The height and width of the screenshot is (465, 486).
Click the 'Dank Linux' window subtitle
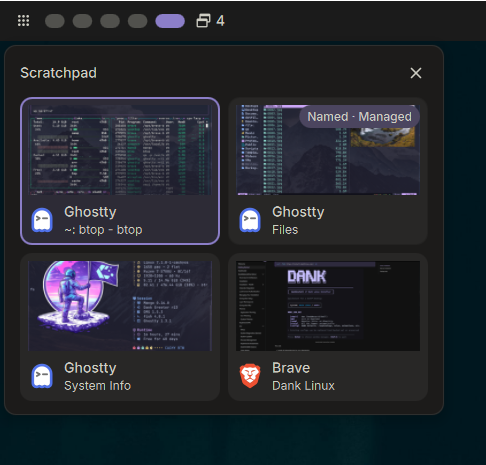pyautogui.click(x=303, y=386)
